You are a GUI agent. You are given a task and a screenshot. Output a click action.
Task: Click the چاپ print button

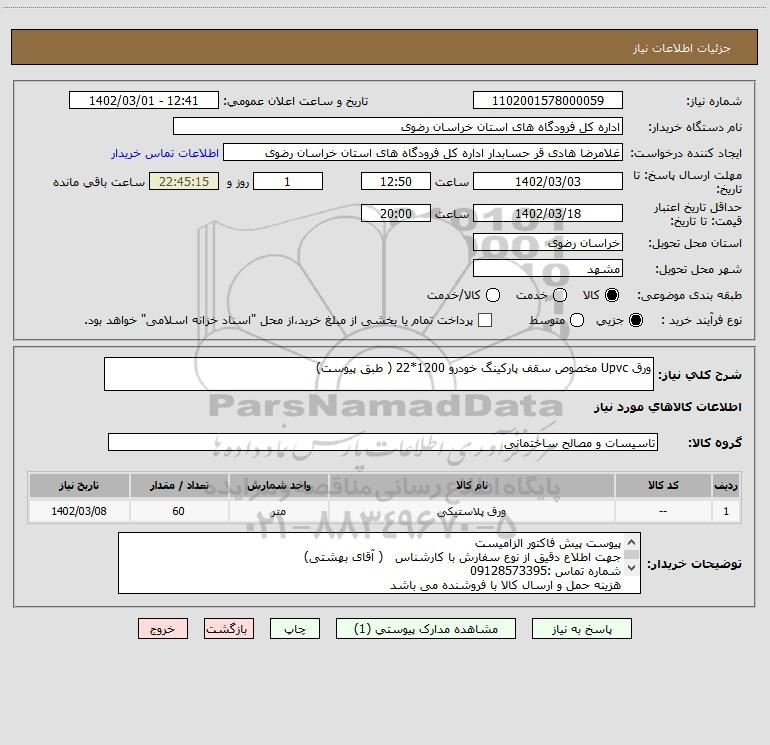(295, 629)
